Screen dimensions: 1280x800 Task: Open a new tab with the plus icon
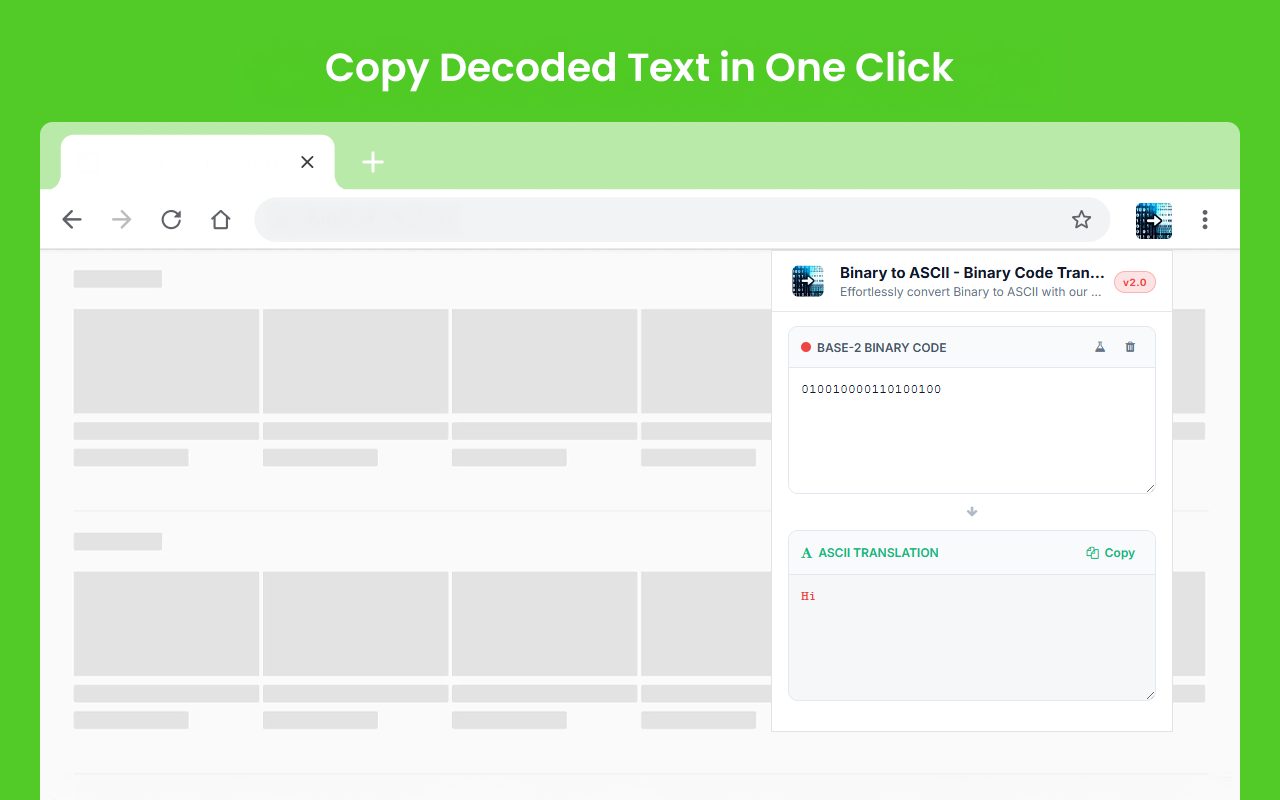tap(373, 162)
